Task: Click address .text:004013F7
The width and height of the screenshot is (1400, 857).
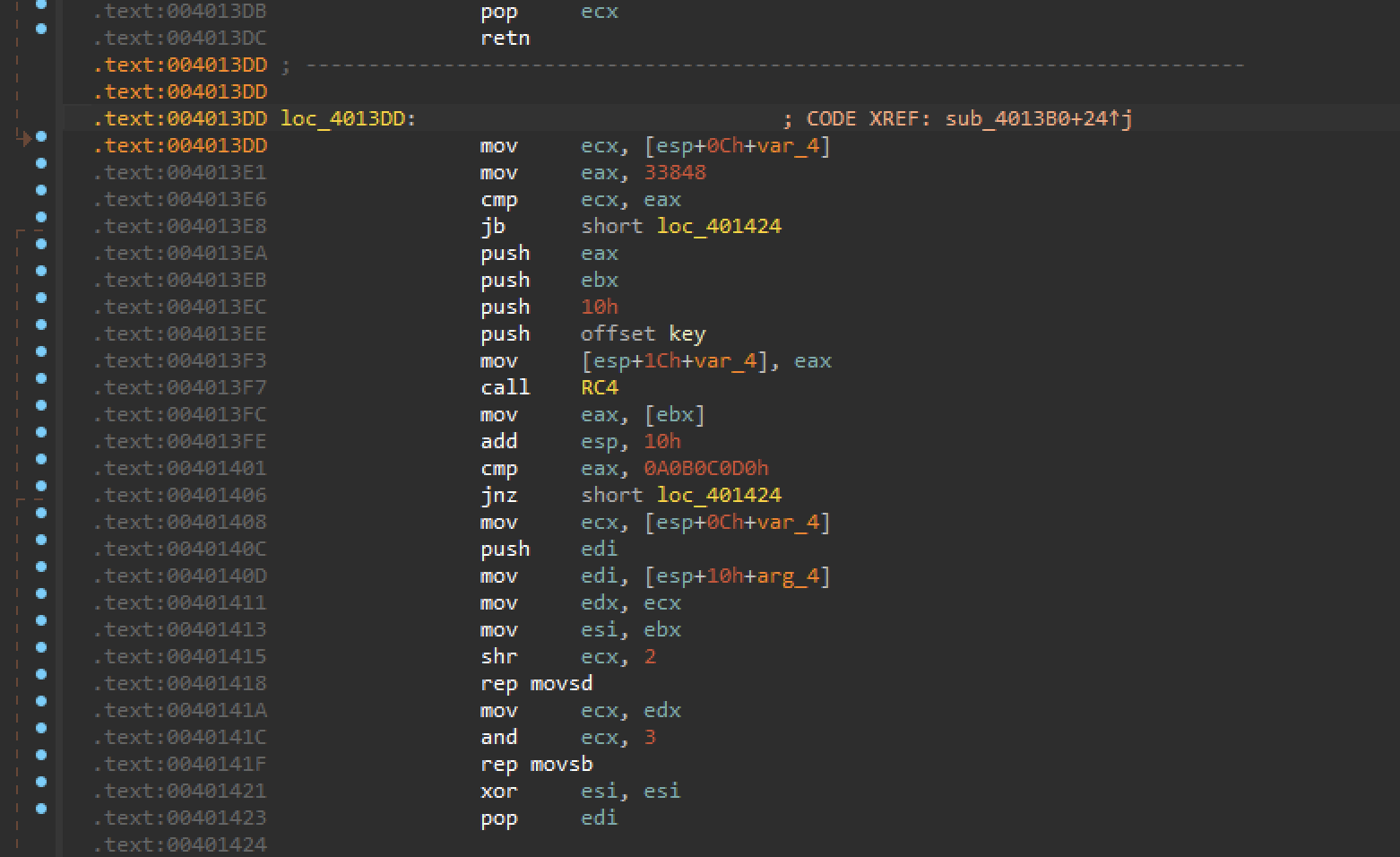Action: pyautogui.click(x=180, y=387)
